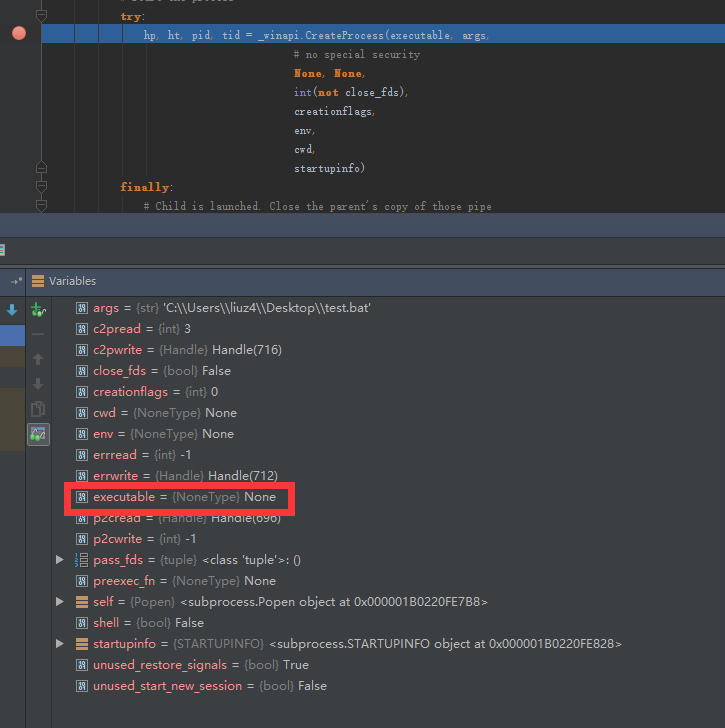Viewport: 725px width, 728px height.
Task: Click the 'Child is launched' comment line
Action: (317, 206)
